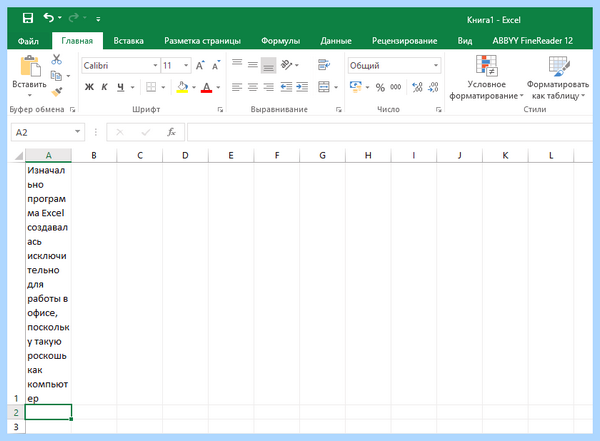Apply red font color A

coord(206,87)
